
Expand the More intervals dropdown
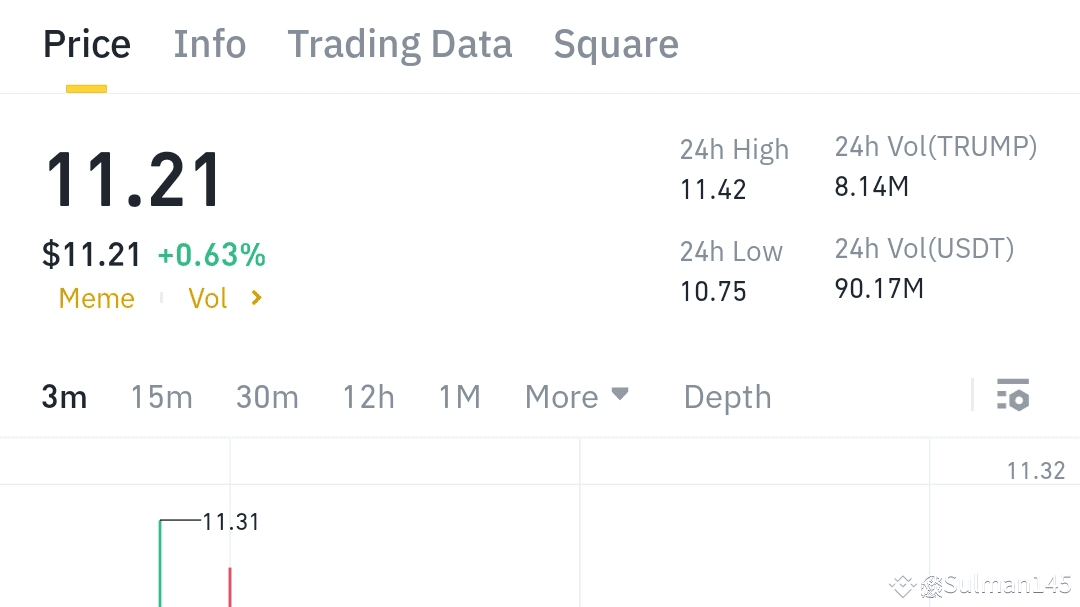577,397
